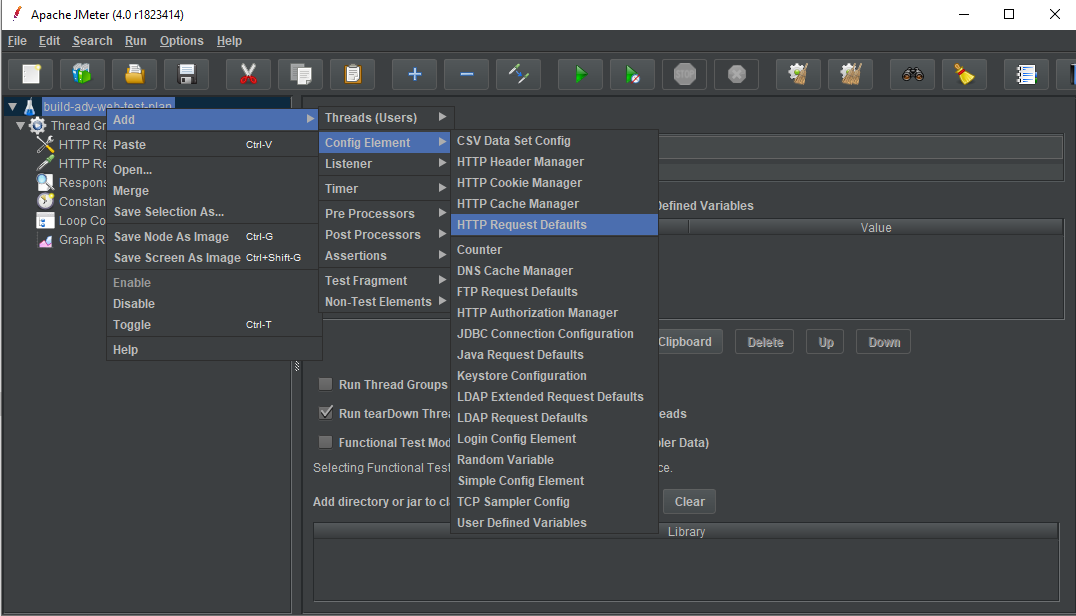This screenshot has height=616, width=1076.
Task: Click the Cut scissors toolbar icon
Action: 248,74
